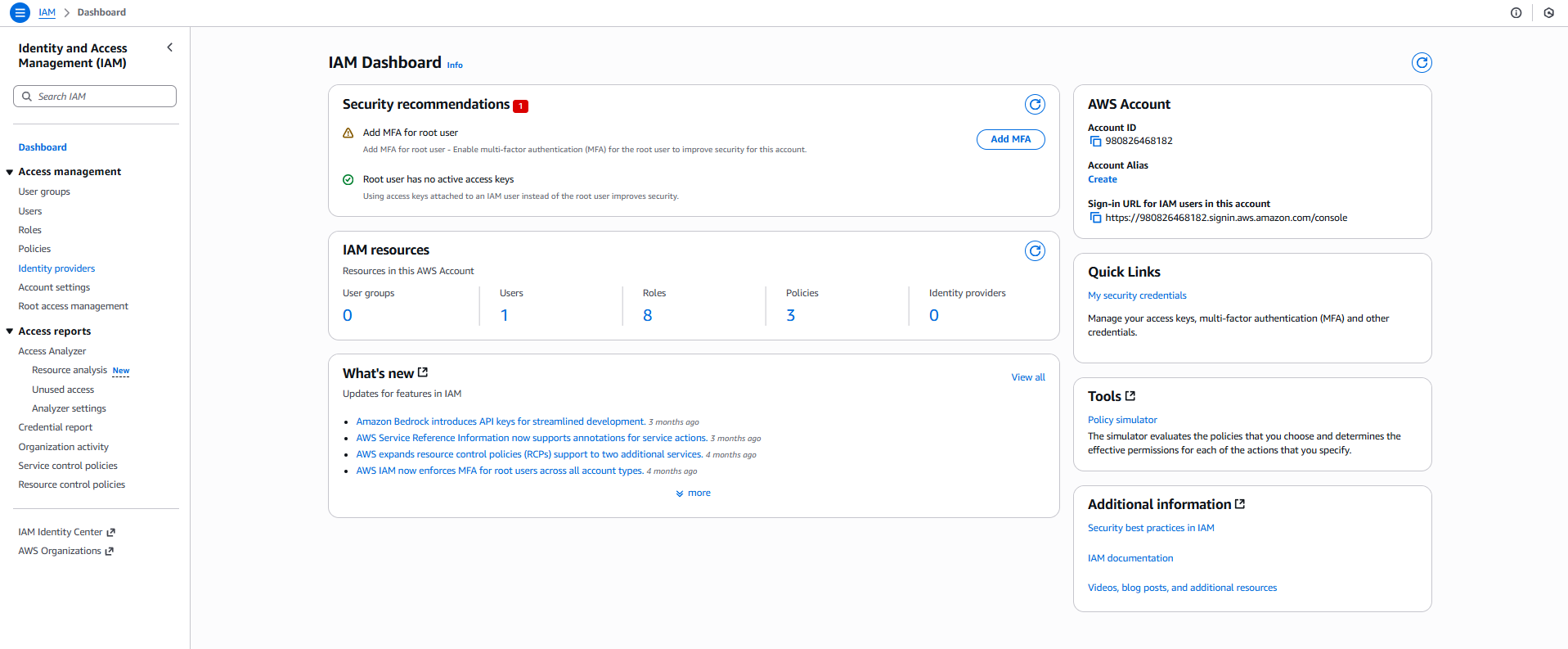Open Roles in the sidebar
The width and height of the screenshot is (1568, 649).
(x=30, y=230)
